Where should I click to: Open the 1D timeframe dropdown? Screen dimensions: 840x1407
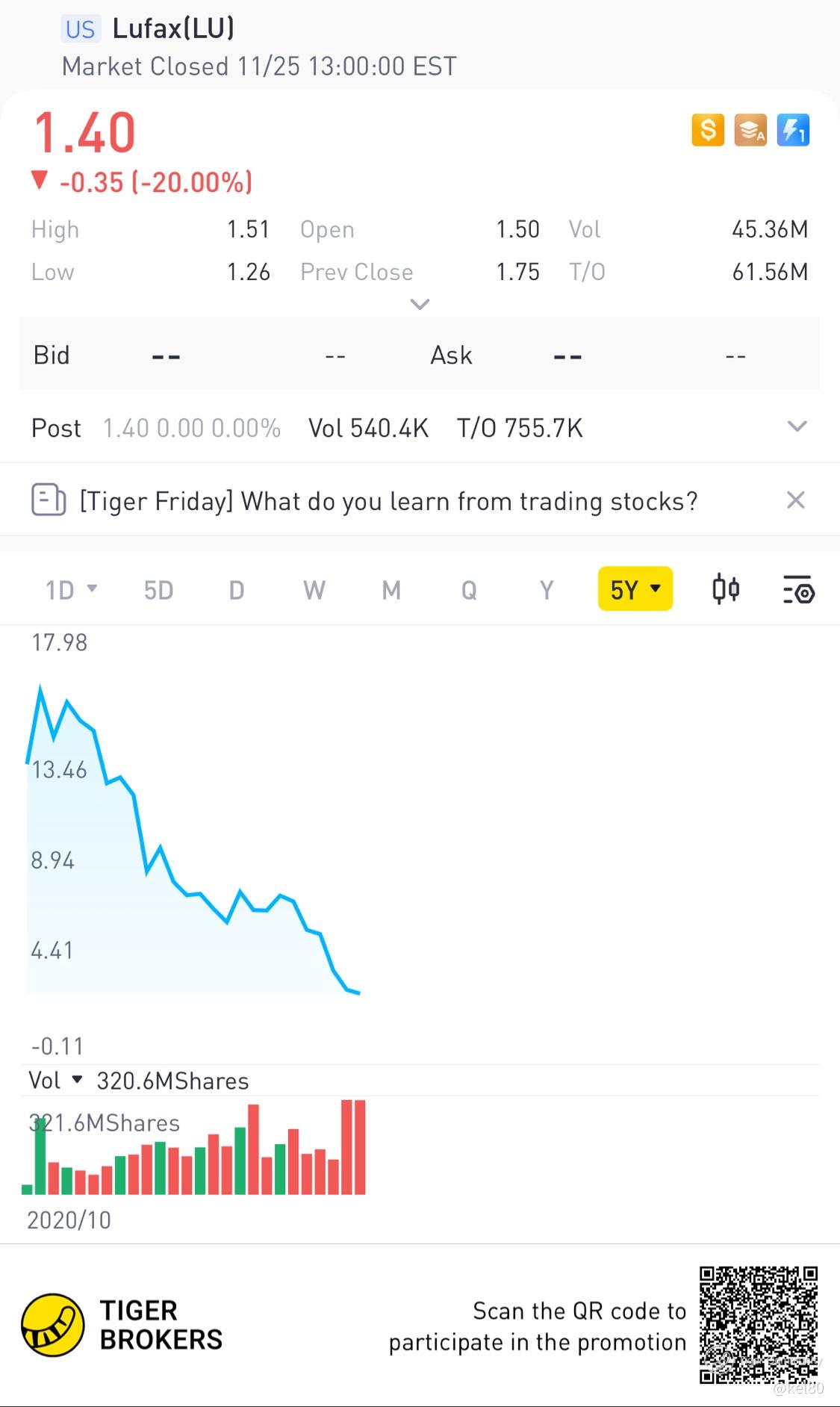[x=71, y=590]
